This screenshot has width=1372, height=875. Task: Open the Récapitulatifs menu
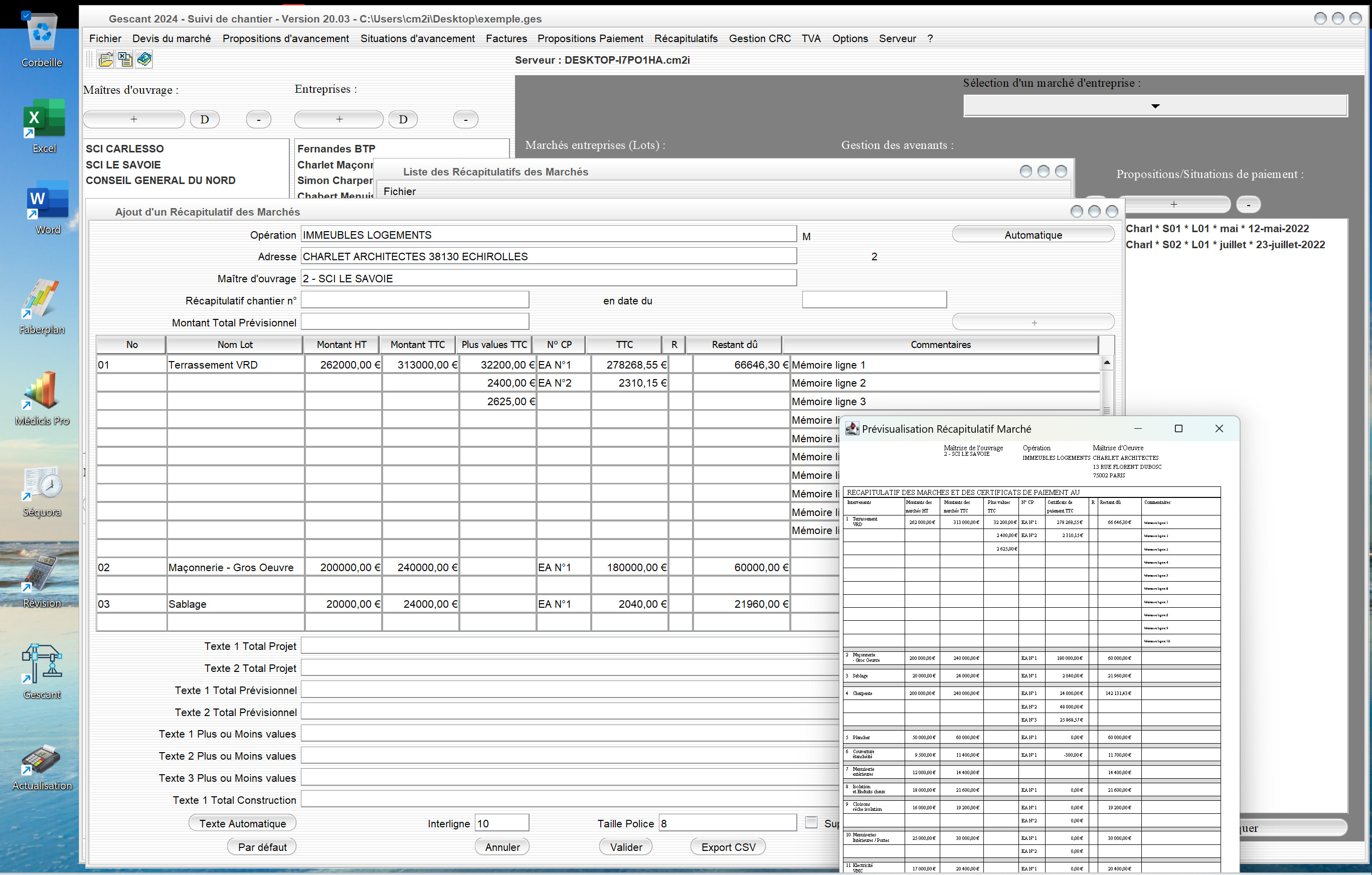click(x=685, y=38)
